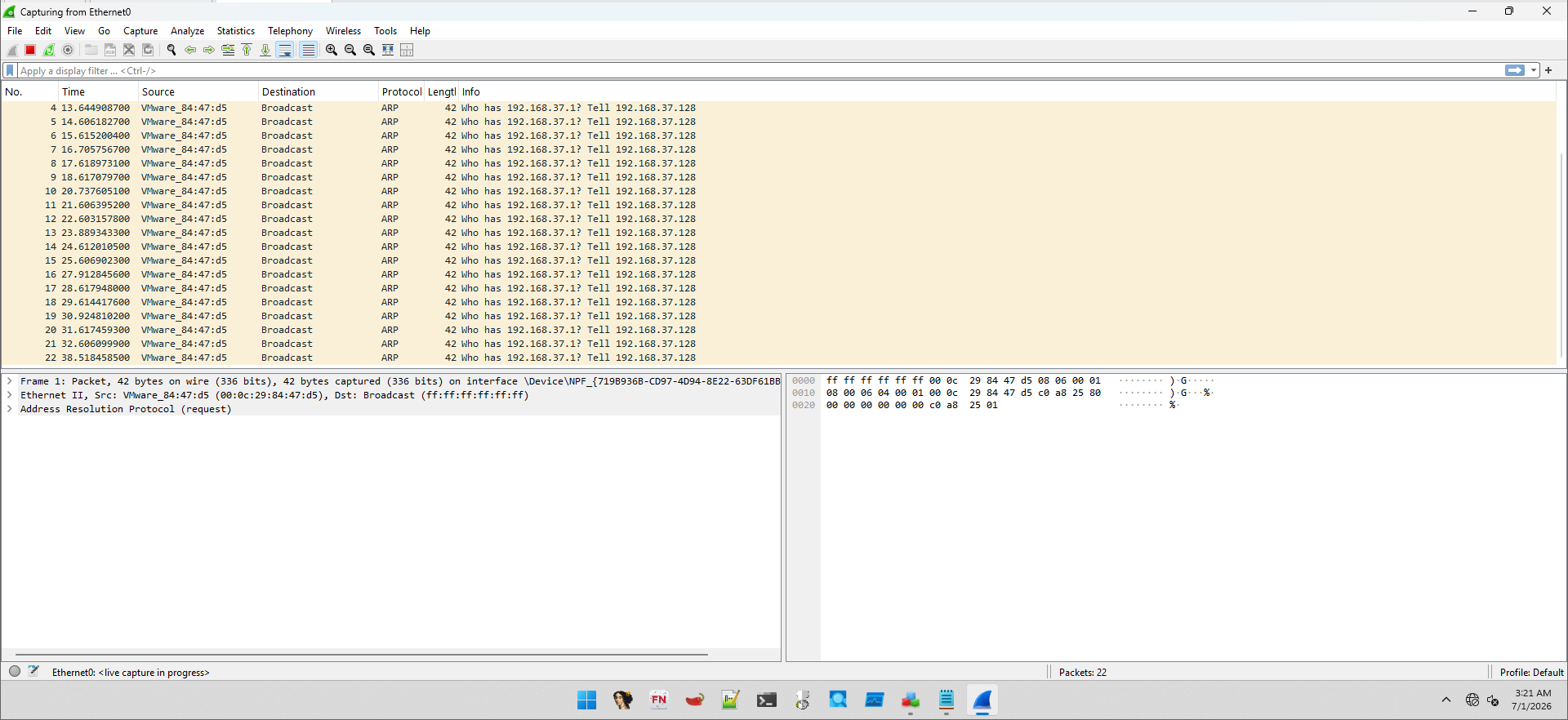The width and height of the screenshot is (1568, 720).
Task: Open display filter bookmarks
Action: tap(10, 71)
